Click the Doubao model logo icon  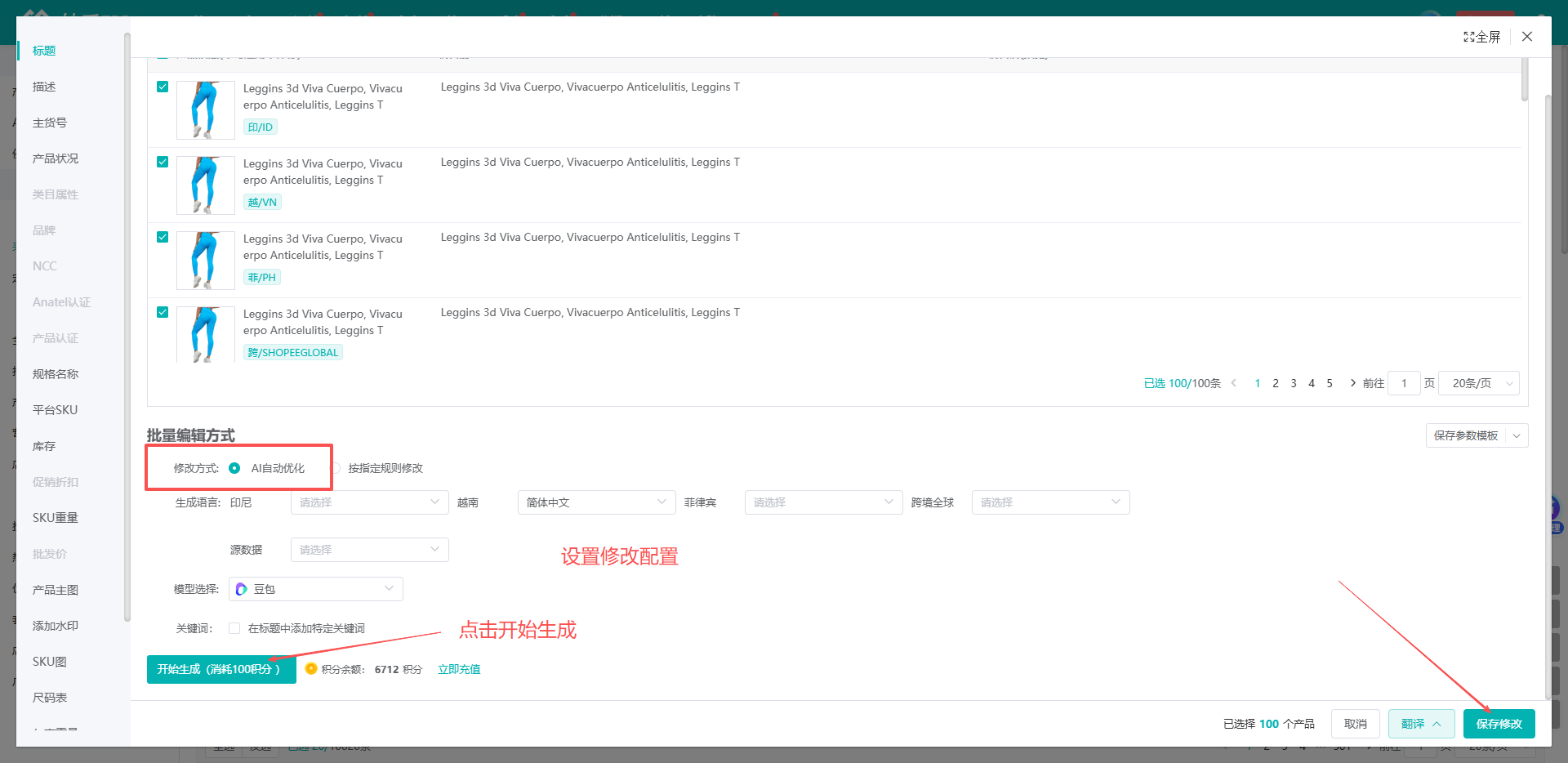(242, 589)
